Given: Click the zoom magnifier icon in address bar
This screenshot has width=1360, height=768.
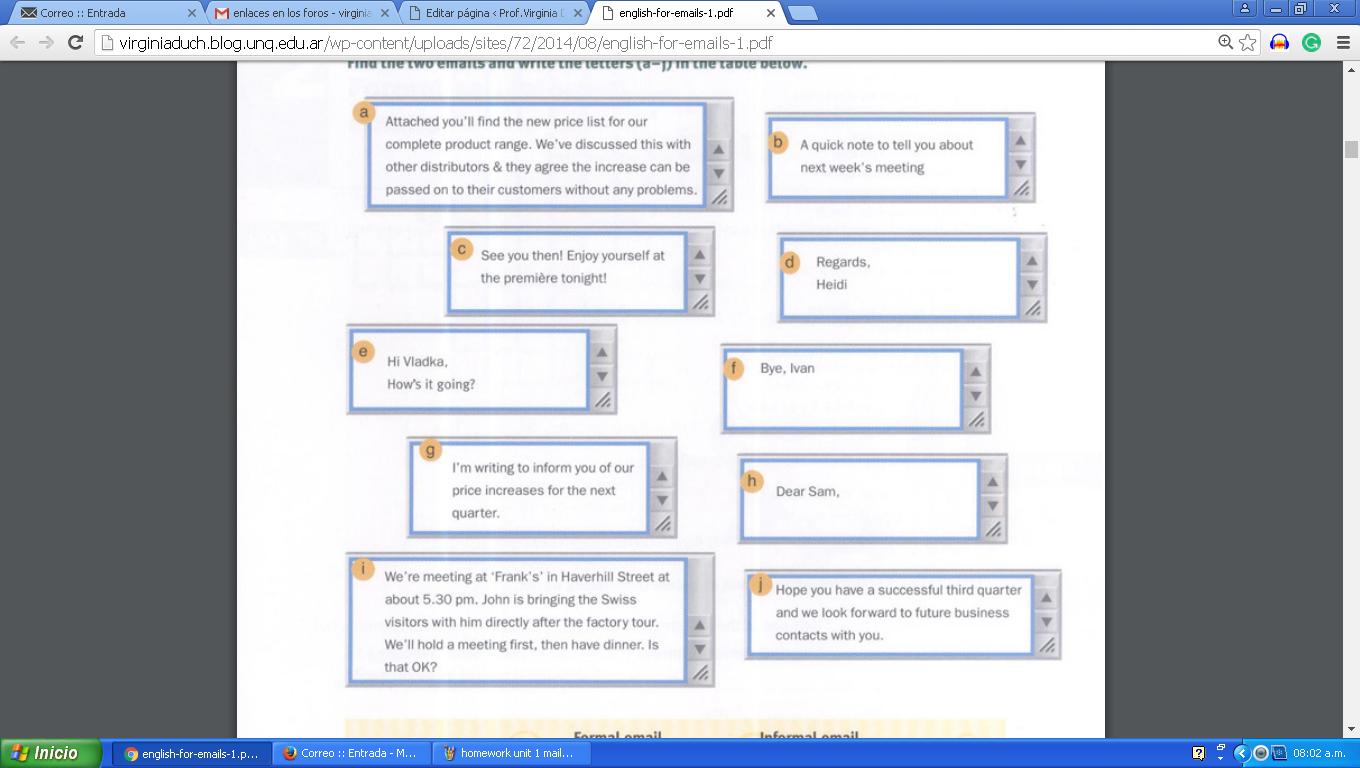Looking at the screenshot, I should [x=1225, y=42].
